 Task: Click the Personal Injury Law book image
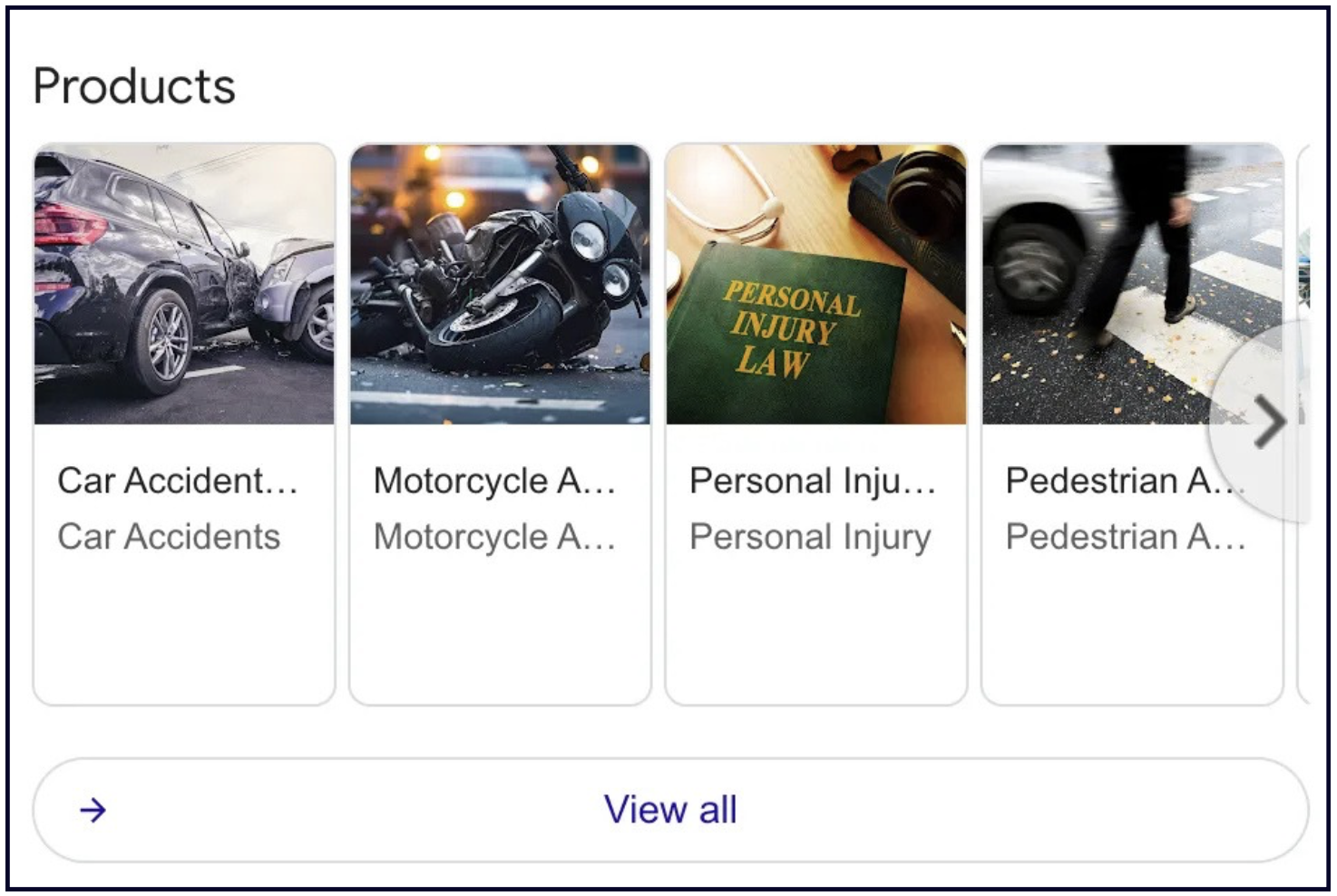(x=815, y=284)
